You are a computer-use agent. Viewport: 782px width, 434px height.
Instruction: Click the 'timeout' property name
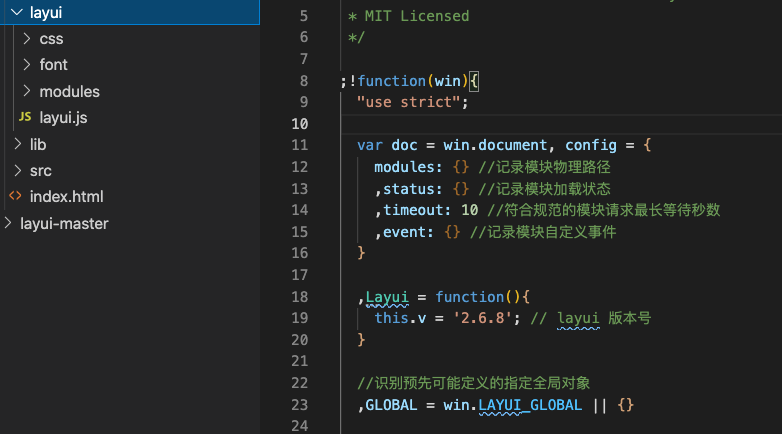[413, 210]
